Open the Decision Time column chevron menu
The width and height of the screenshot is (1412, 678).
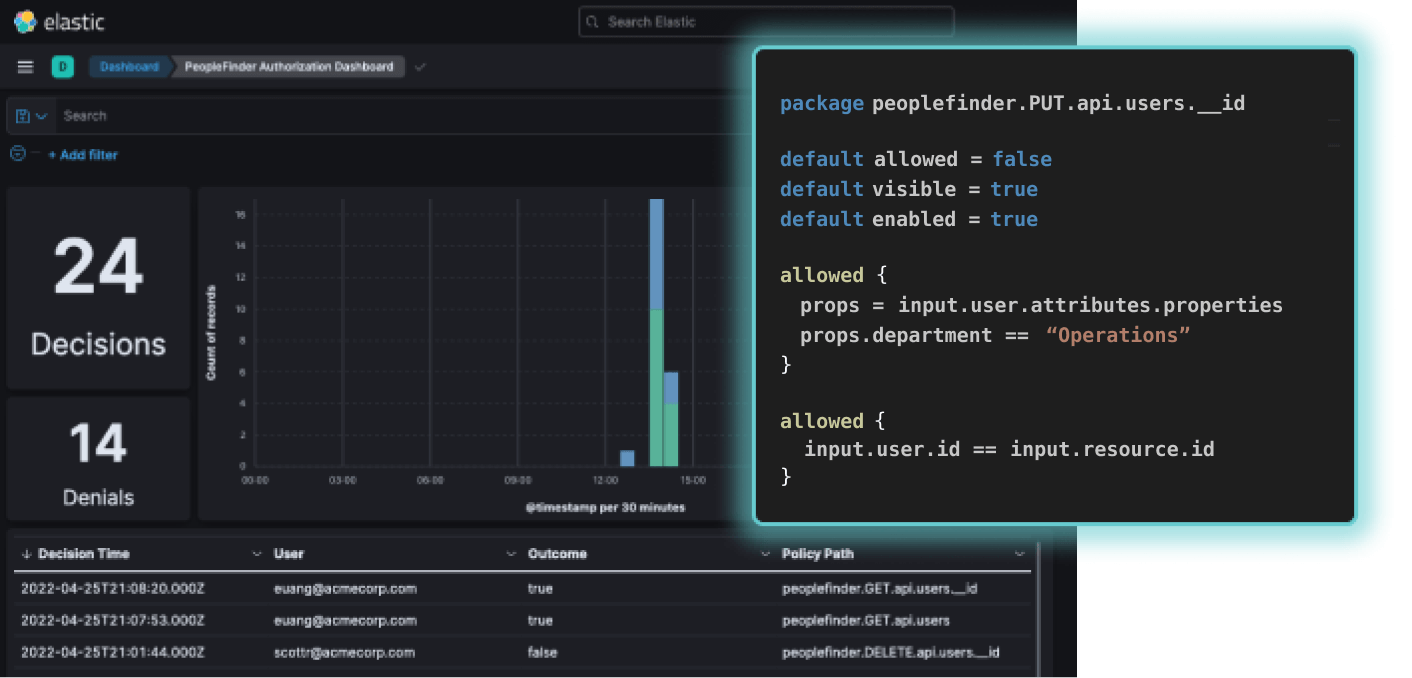pyautogui.click(x=257, y=554)
